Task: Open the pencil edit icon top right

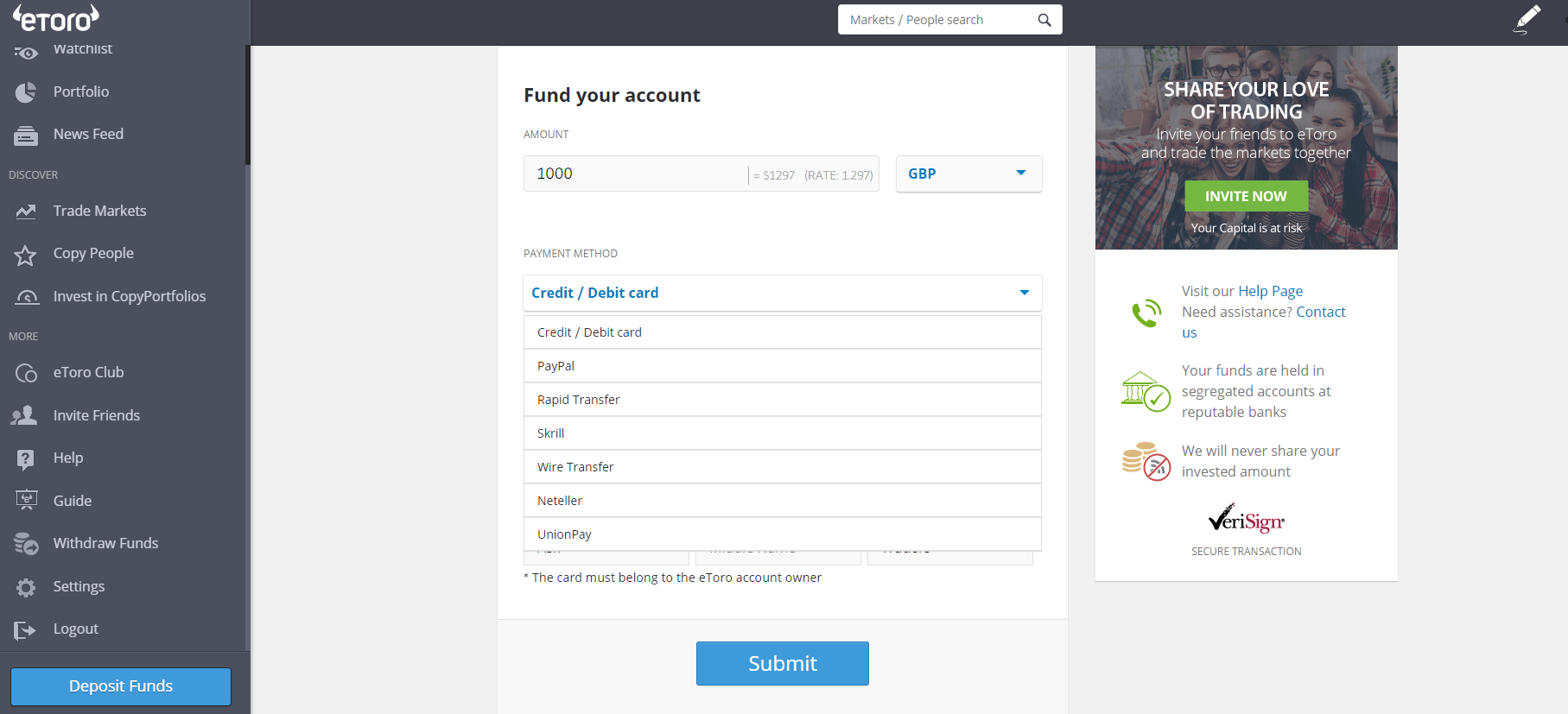Action: (x=1527, y=18)
